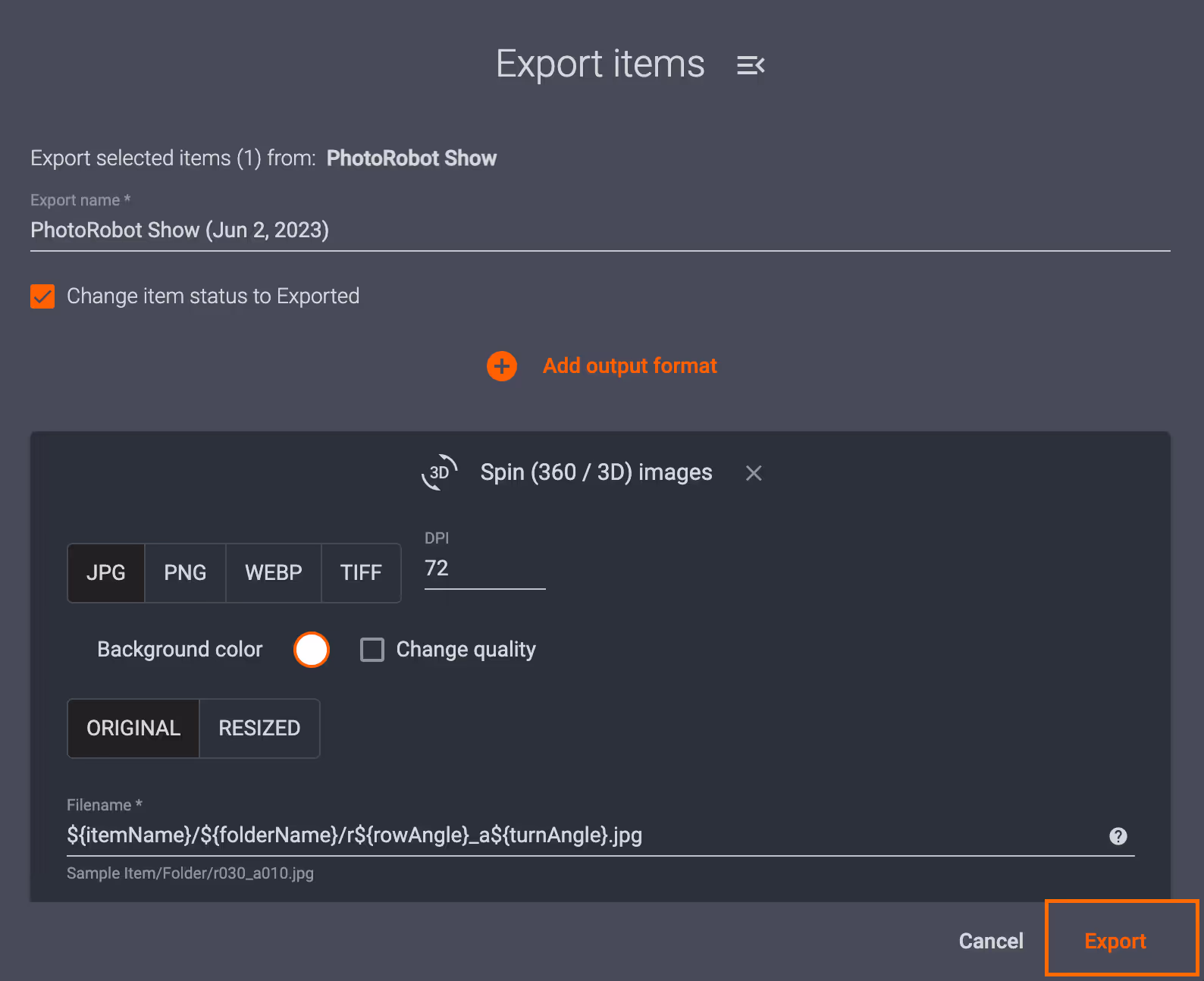Select the PNG format tab
1204x981 pixels.
point(185,573)
